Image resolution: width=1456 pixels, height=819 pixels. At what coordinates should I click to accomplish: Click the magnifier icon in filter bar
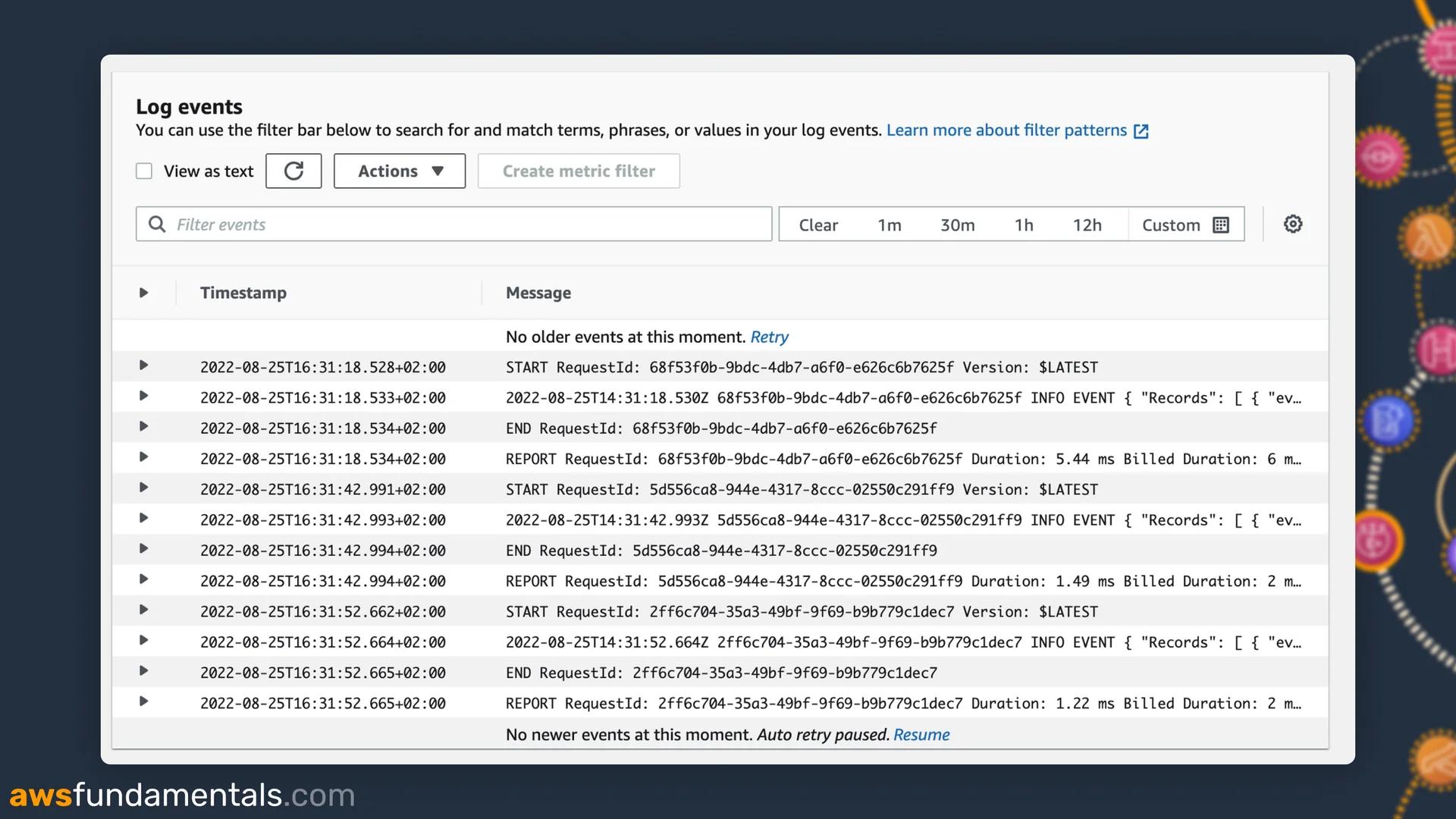(157, 224)
